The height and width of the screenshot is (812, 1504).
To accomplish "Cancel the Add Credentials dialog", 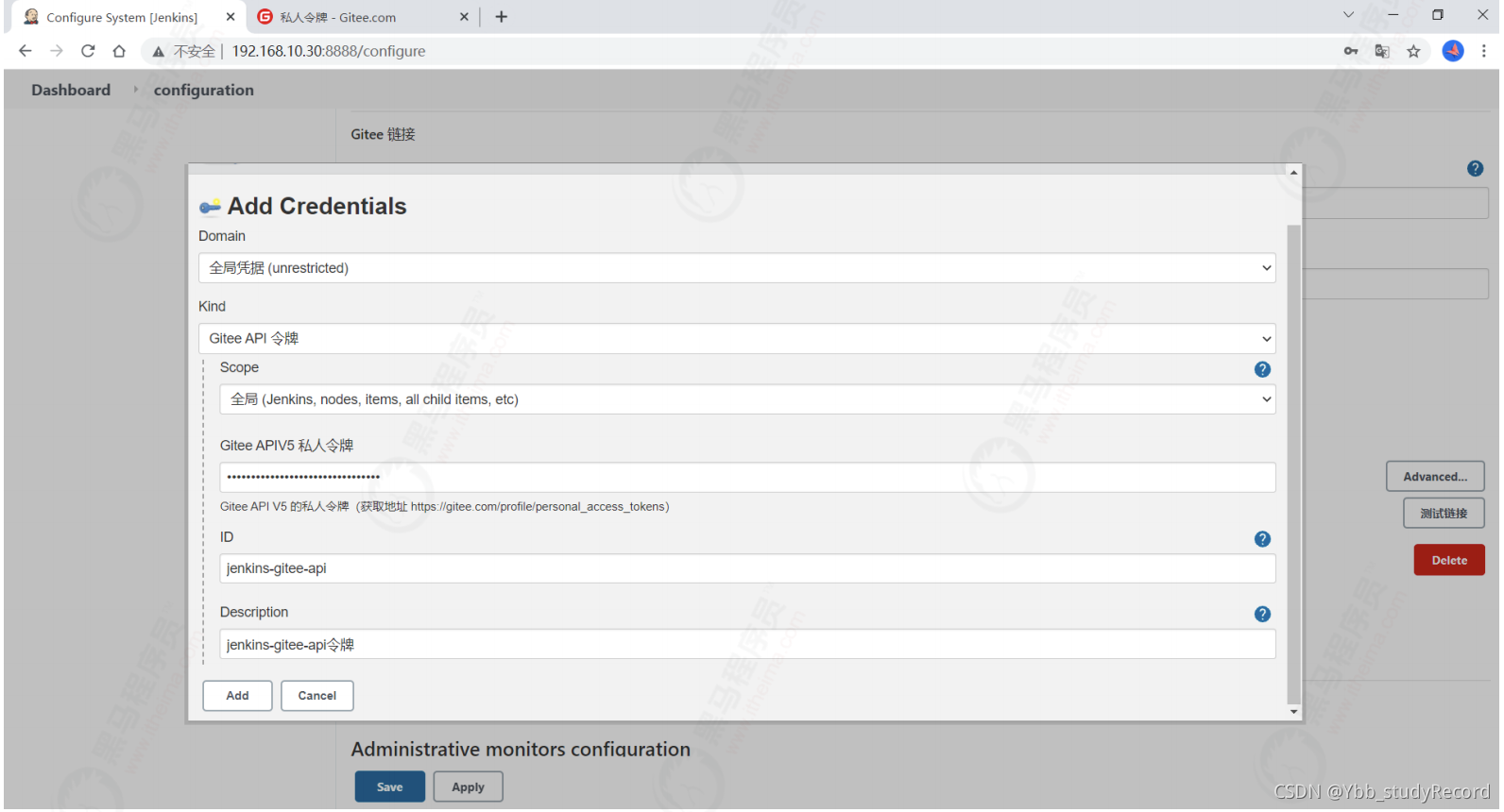I will pos(317,696).
